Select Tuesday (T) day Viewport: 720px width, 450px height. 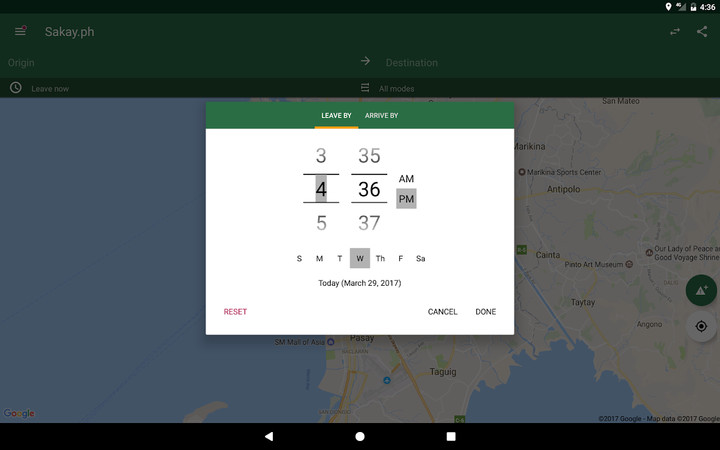coord(340,259)
